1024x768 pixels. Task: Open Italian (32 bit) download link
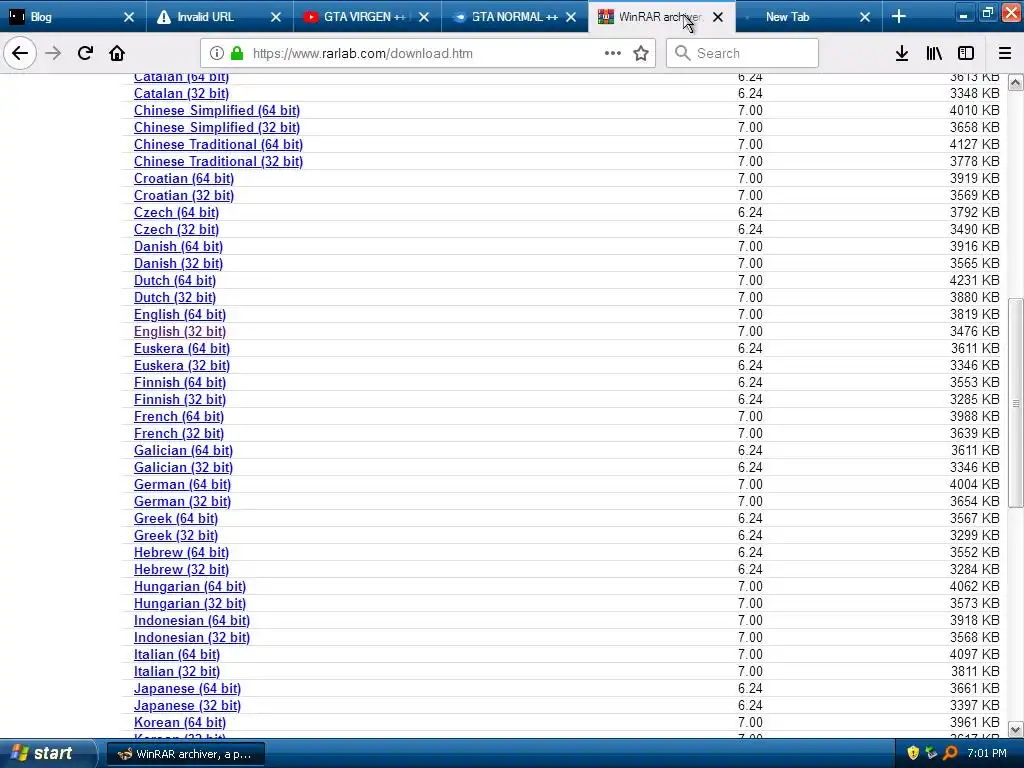click(177, 671)
